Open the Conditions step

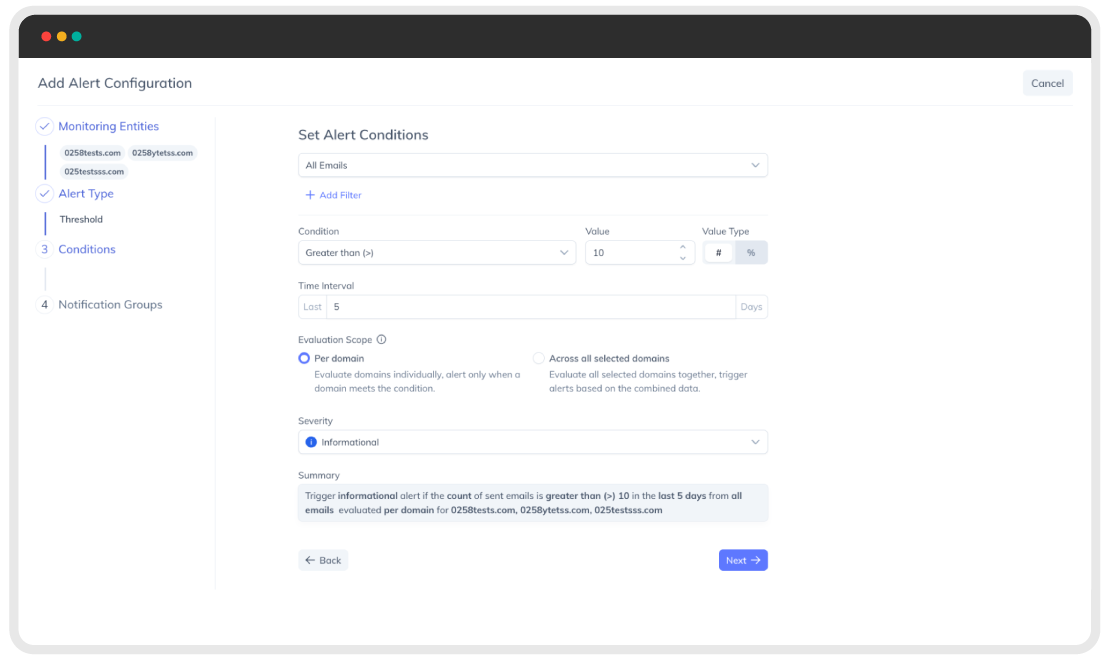(86, 249)
